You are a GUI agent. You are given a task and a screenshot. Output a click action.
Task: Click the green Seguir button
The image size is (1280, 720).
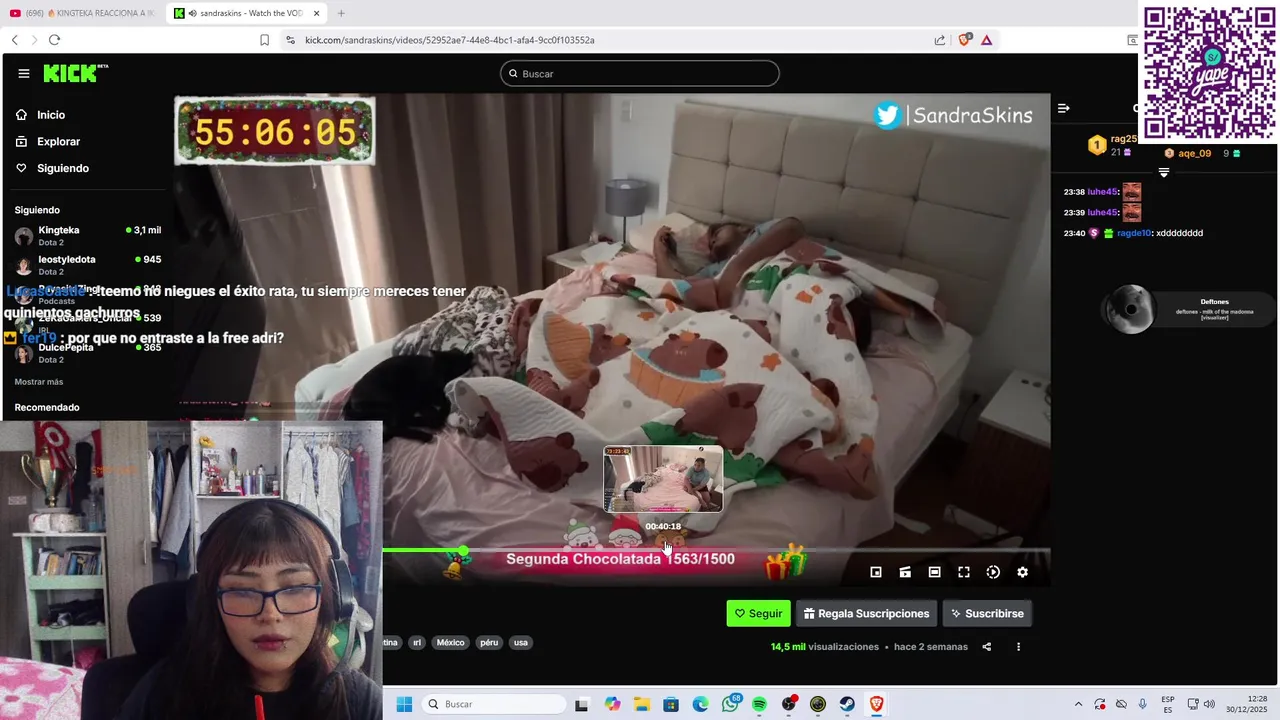(758, 614)
